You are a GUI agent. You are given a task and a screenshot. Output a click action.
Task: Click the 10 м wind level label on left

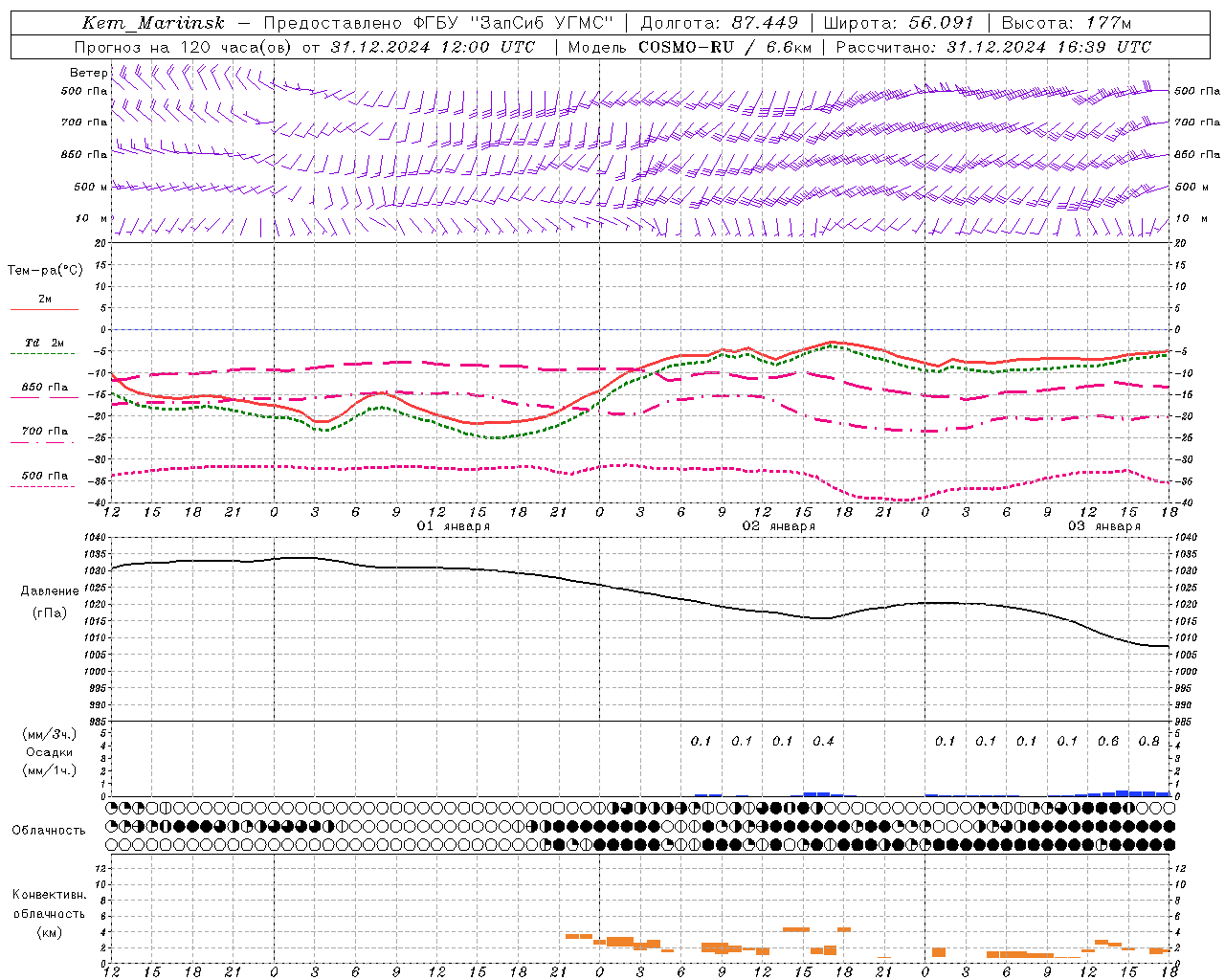91,218
